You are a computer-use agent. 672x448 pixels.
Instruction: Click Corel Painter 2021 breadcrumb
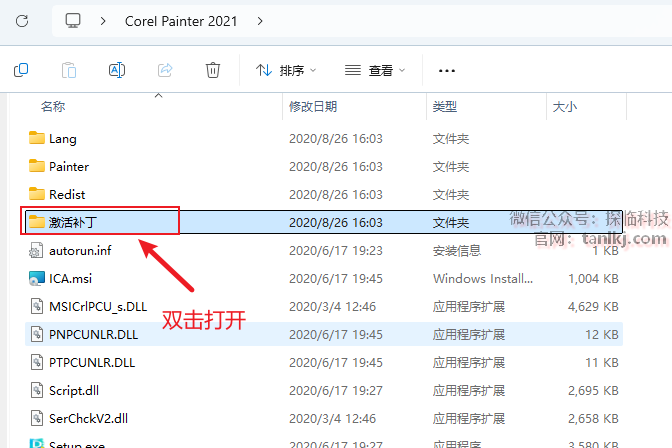(181, 21)
